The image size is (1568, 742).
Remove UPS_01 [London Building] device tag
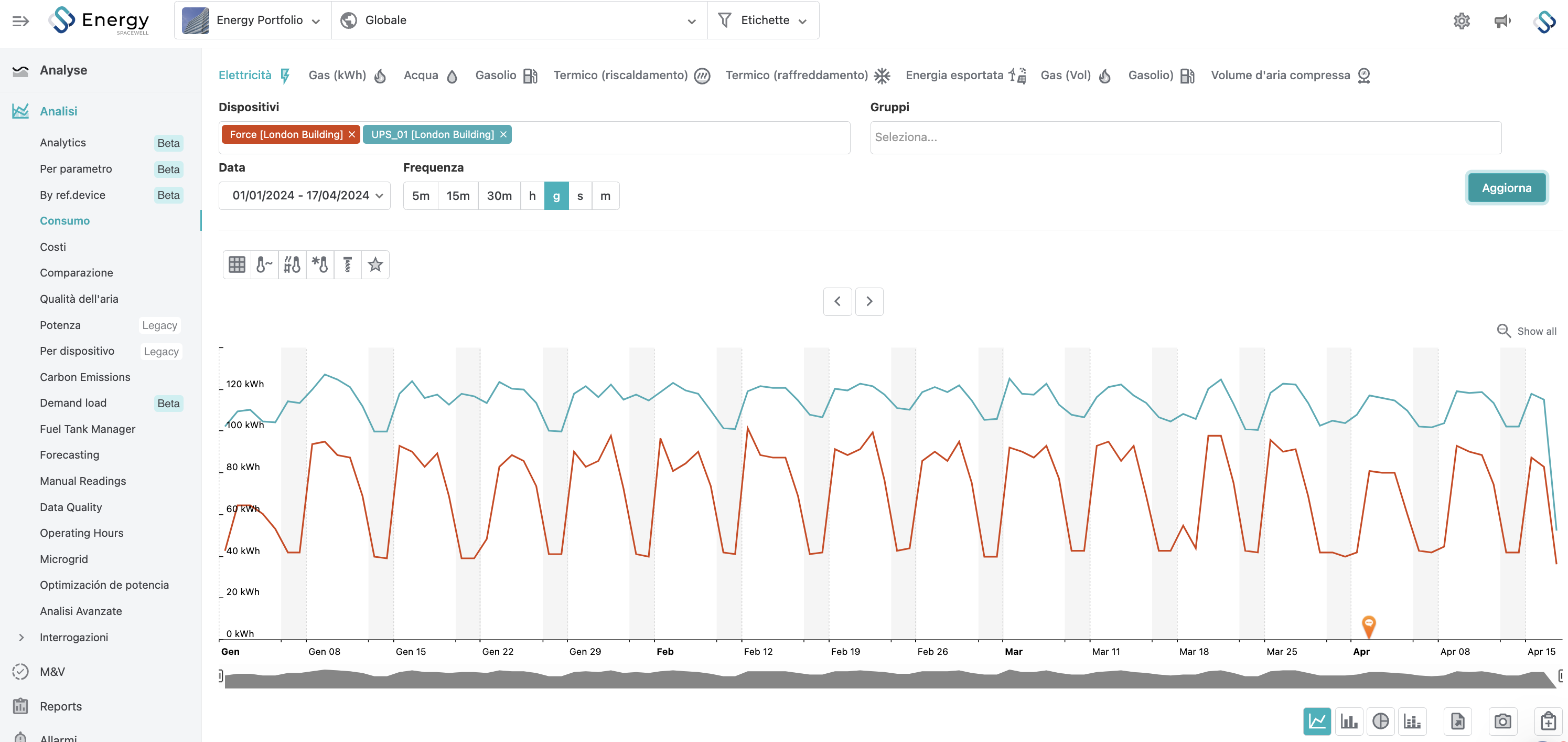503,135
